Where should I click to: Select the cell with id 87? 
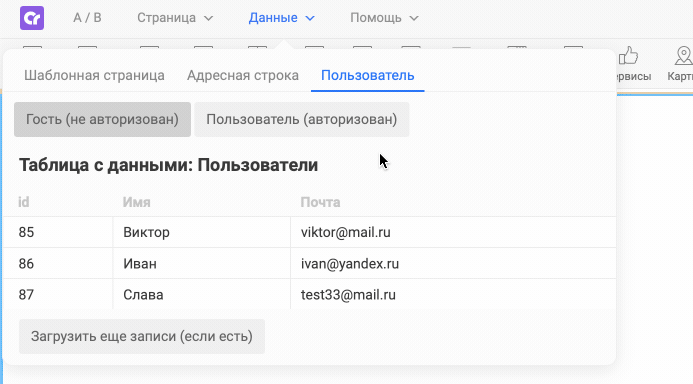[x=58, y=294]
